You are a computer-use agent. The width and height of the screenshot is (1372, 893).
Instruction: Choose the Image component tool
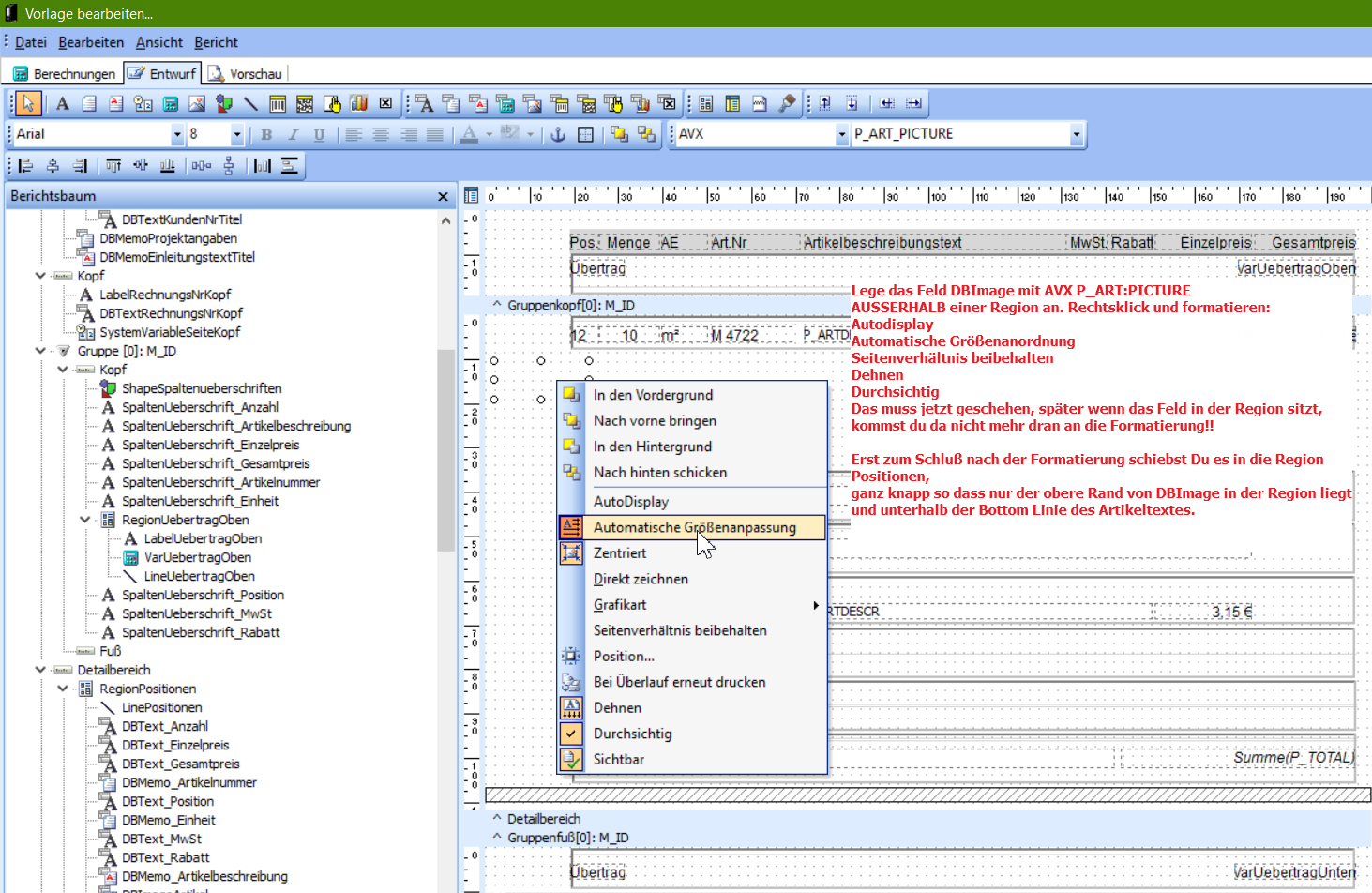197,103
